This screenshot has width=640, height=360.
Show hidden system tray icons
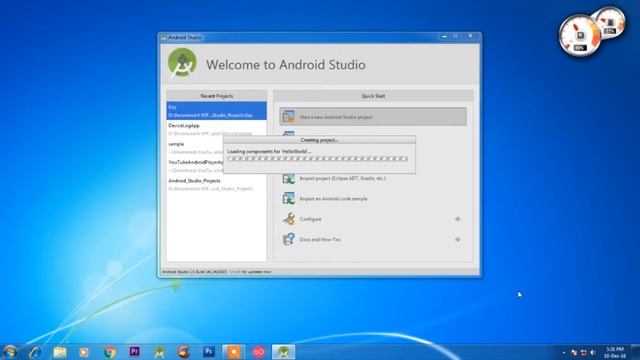point(564,353)
